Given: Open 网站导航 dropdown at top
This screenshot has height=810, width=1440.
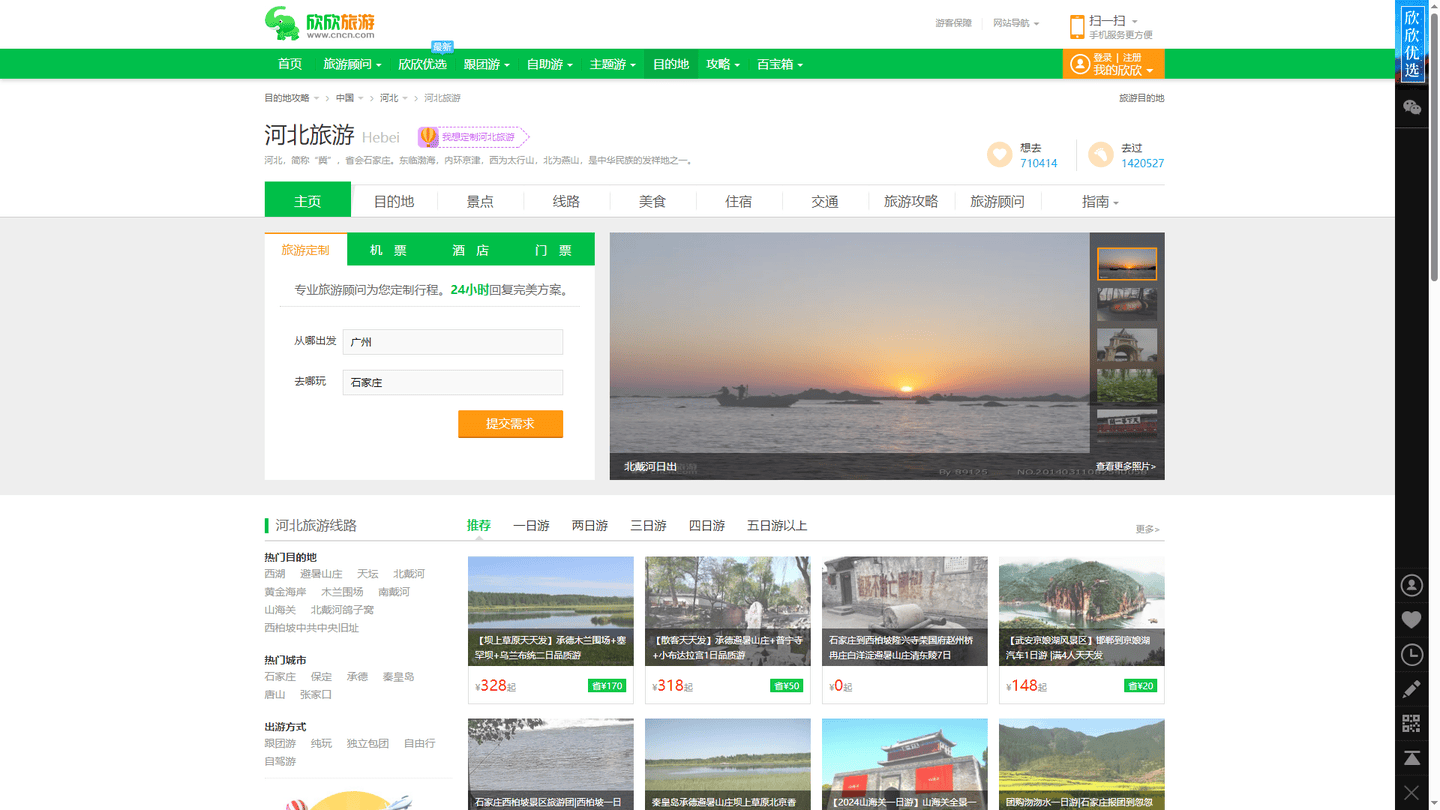Looking at the screenshot, I should coord(1016,23).
